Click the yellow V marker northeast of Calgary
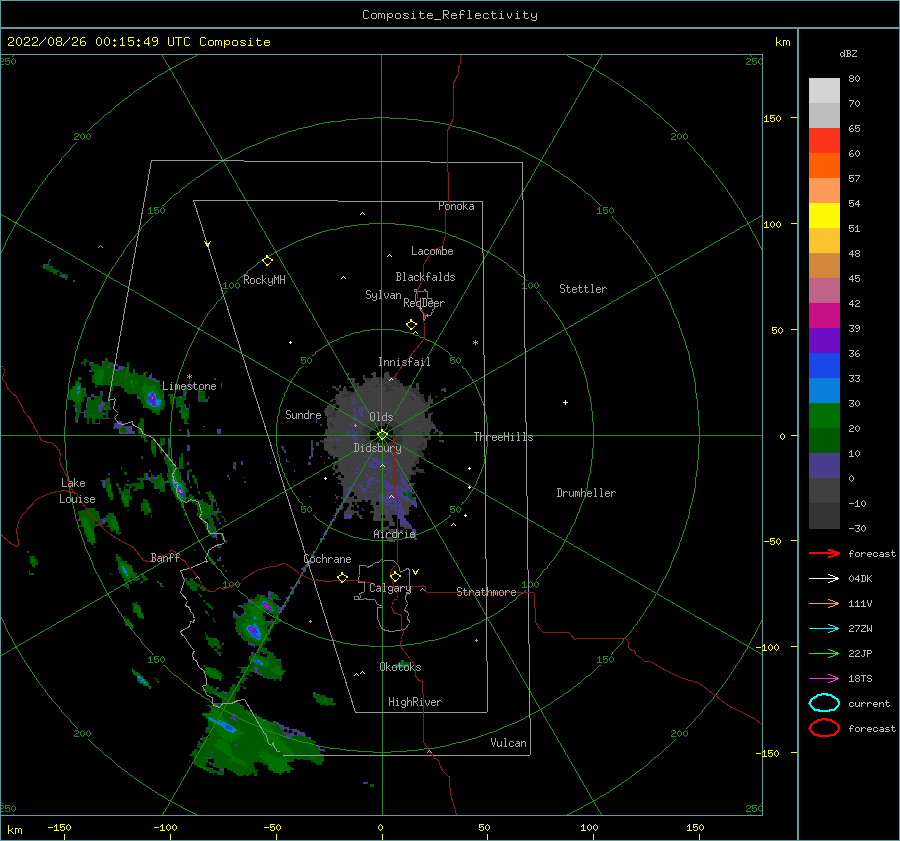This screenshot has height=841, width=900. (416, 572)
